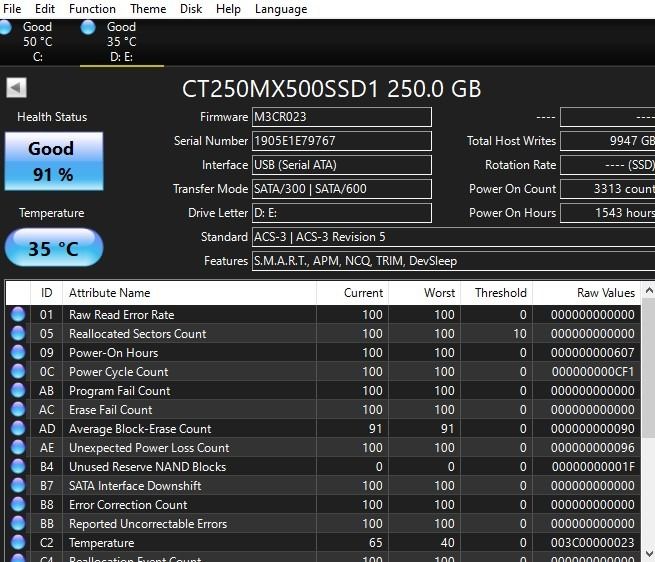The height and width of the screenshot is (562, 655).
Task: Click the Features field
Action: [x=453, y=261]
